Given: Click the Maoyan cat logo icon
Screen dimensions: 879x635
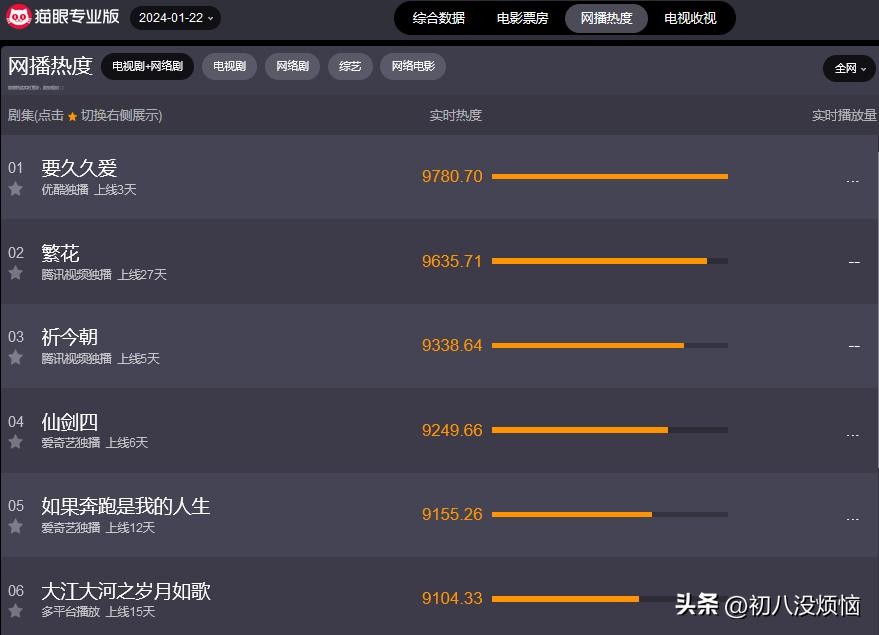Looking at the screenshot, I should coord(18,17).
